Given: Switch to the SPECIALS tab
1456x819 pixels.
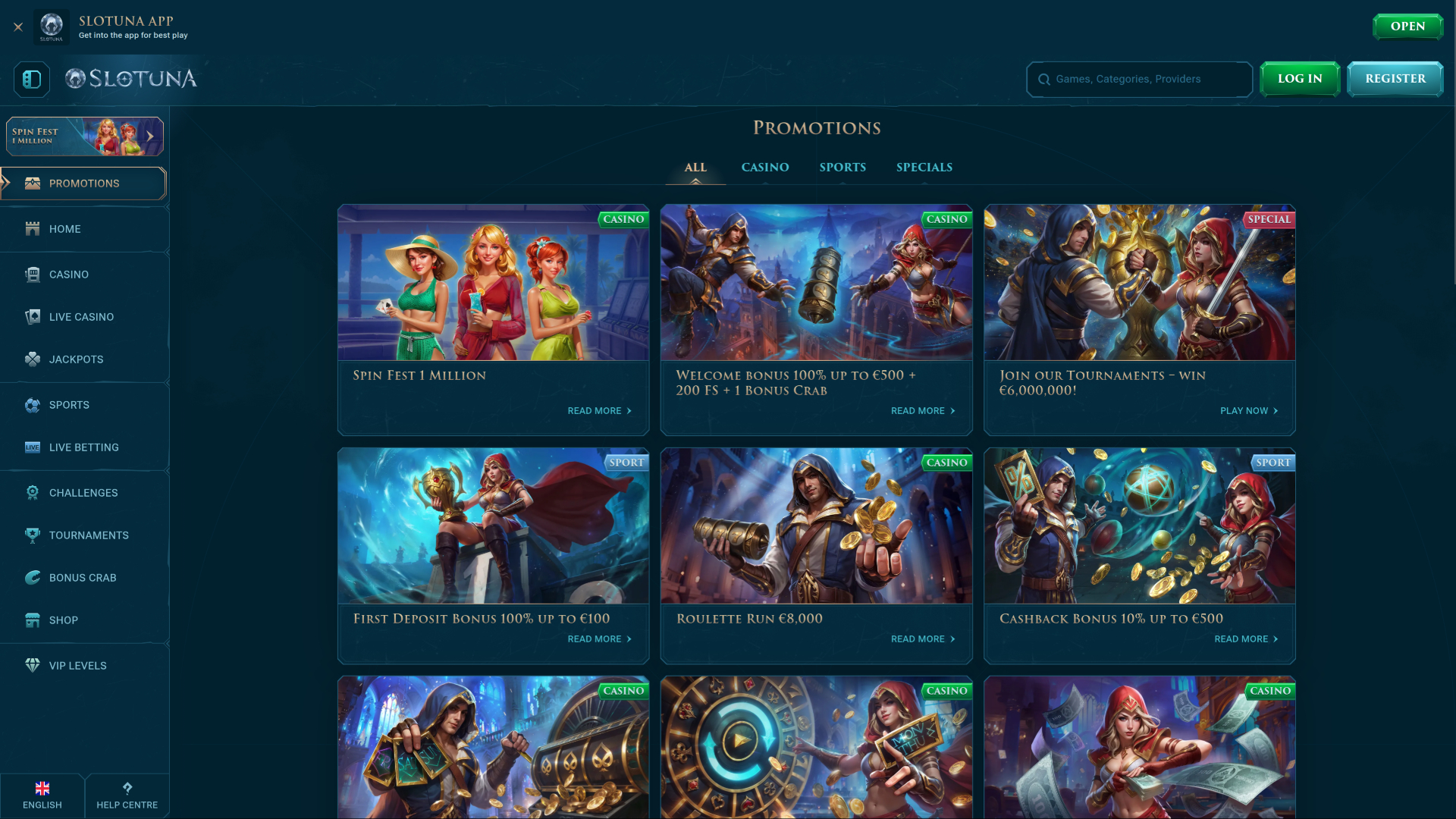Looking at the screenshot, I should pyautogui.click(x=924, y=167).
